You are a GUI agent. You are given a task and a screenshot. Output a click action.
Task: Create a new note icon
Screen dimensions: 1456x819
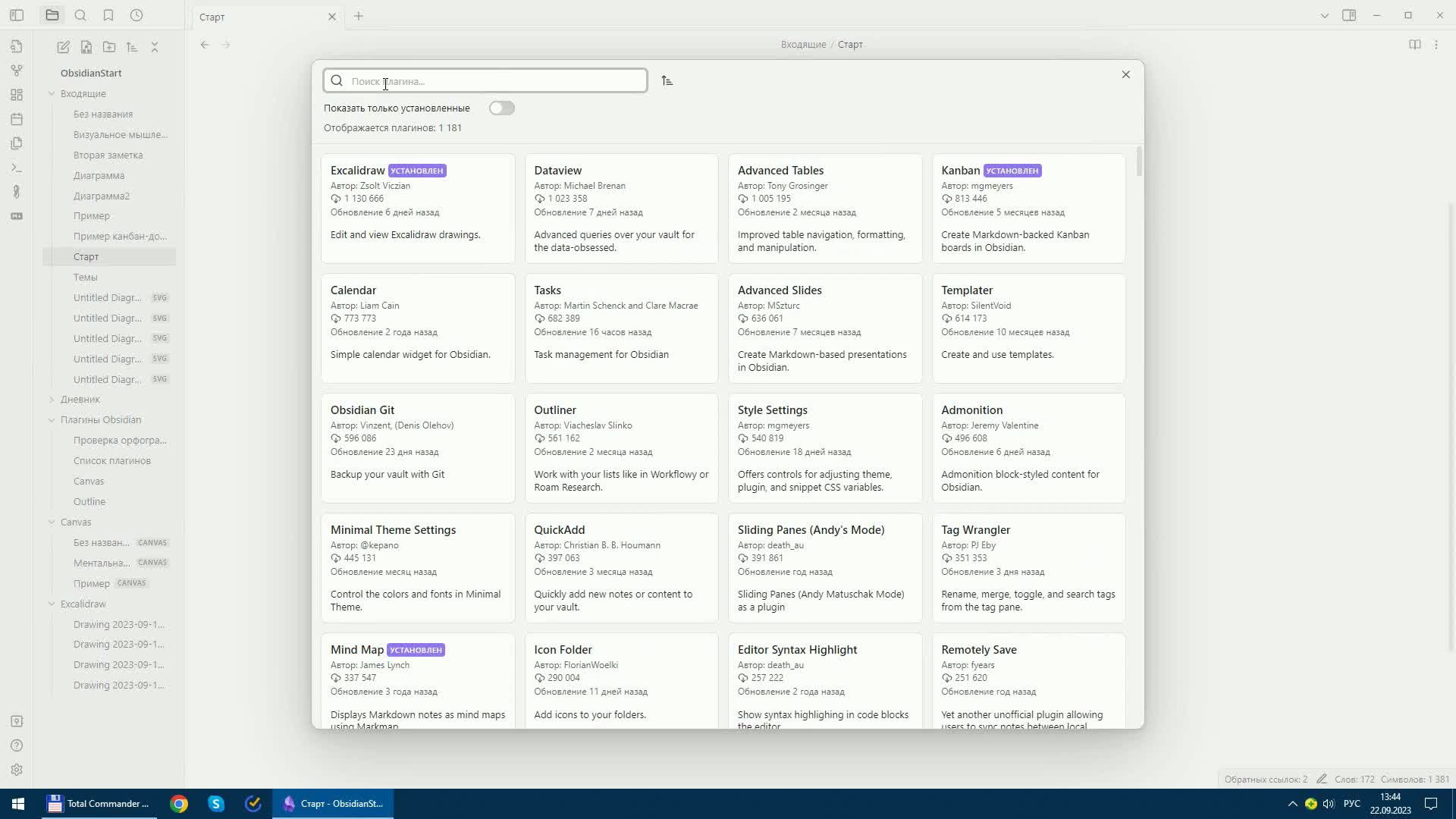pyautogui.click(x=64, y=47)
